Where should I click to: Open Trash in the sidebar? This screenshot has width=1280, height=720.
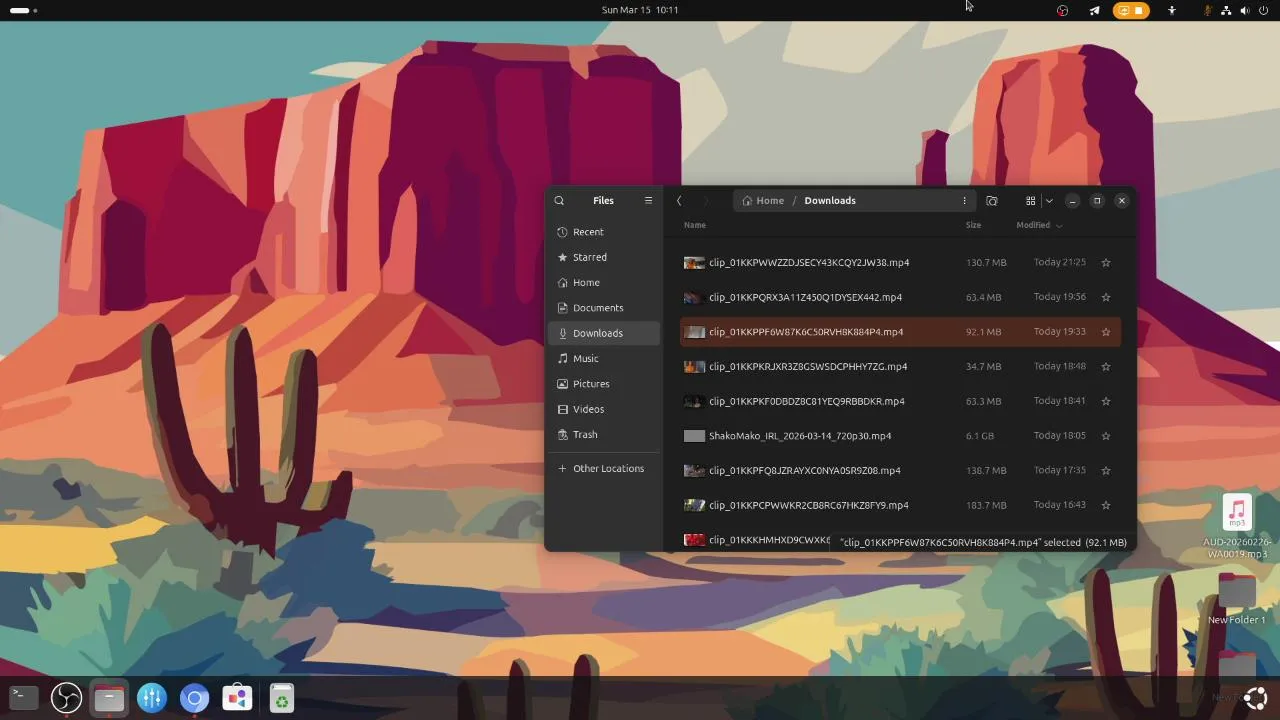(x=604, y=435)
